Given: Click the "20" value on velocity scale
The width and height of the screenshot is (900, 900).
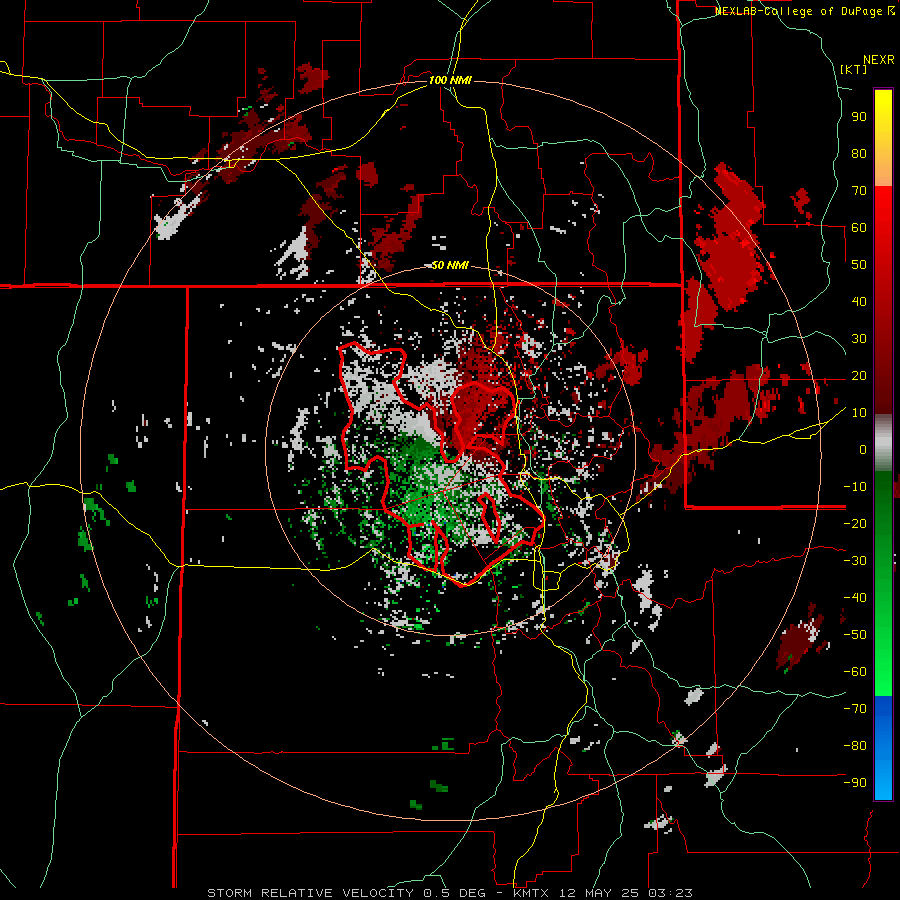Looking at the screenshot, I should click(x=859, y=375).
